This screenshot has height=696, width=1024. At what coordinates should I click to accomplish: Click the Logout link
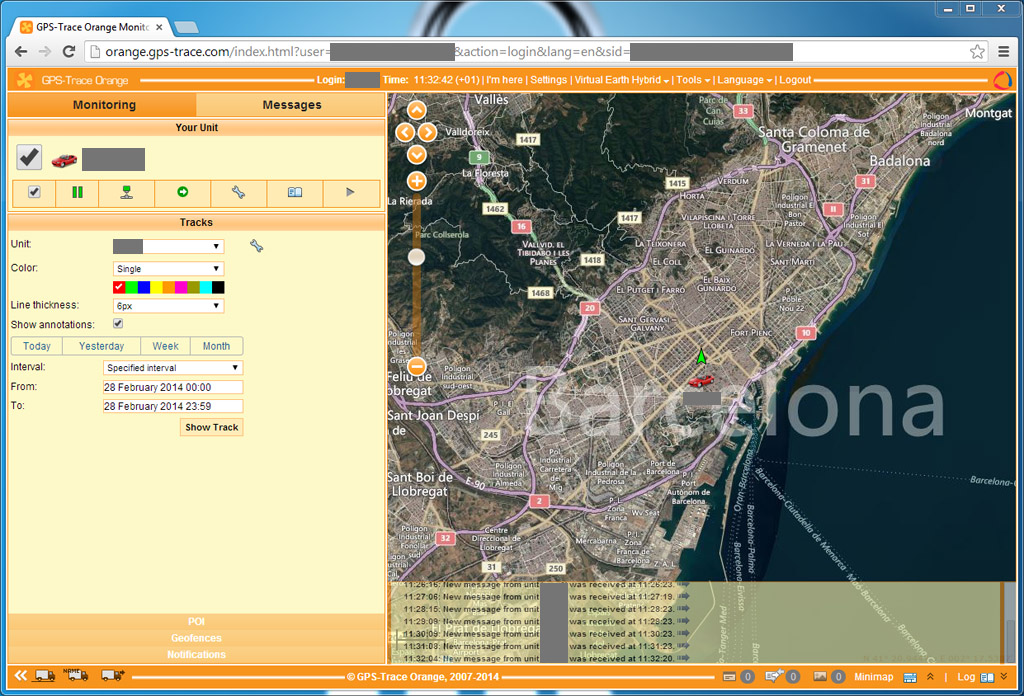click(795, 80)
